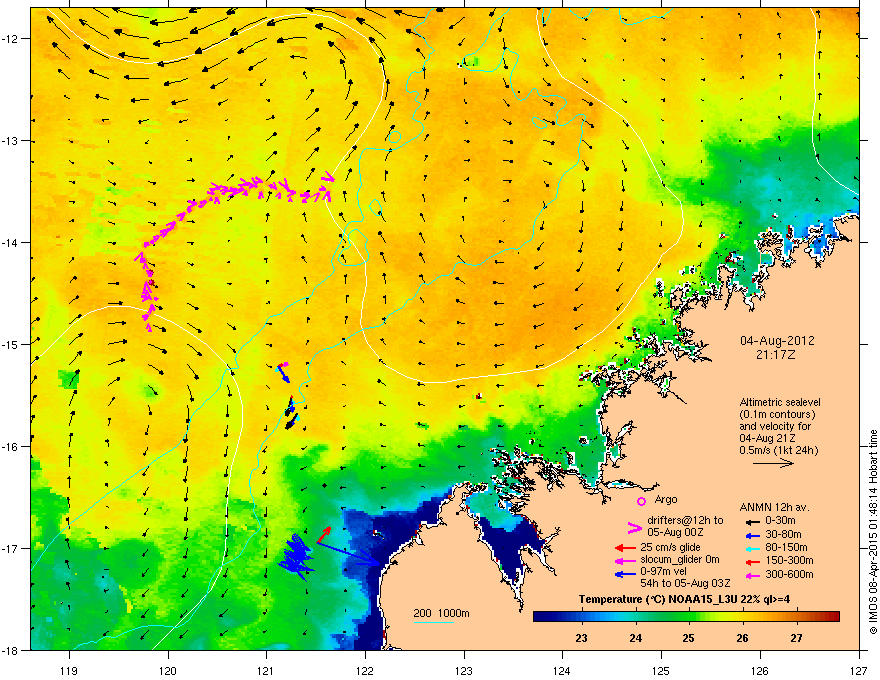Click the magenta Argo circle legend symbol
This screenshot has width=880, height=680.
tap(641, 501)
